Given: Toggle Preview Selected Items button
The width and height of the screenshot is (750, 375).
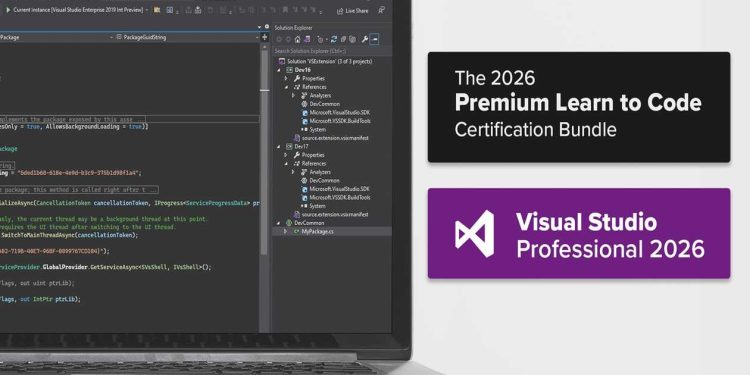Looking at the screenshot, I should (375, 39).
